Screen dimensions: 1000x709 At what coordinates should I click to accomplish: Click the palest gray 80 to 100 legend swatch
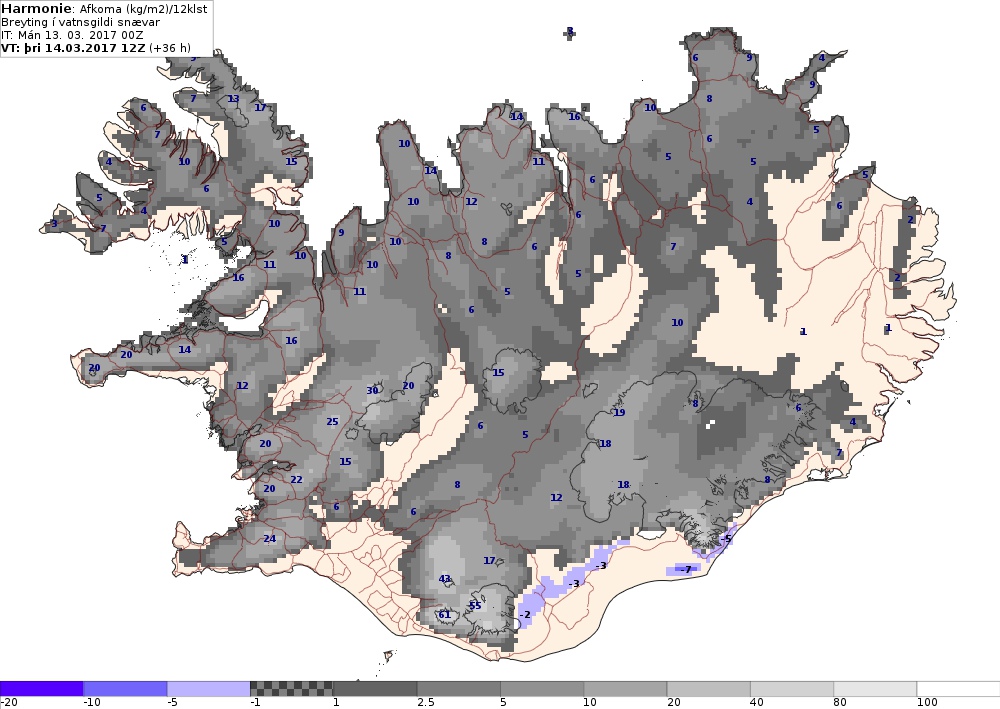tap(875, 689)
